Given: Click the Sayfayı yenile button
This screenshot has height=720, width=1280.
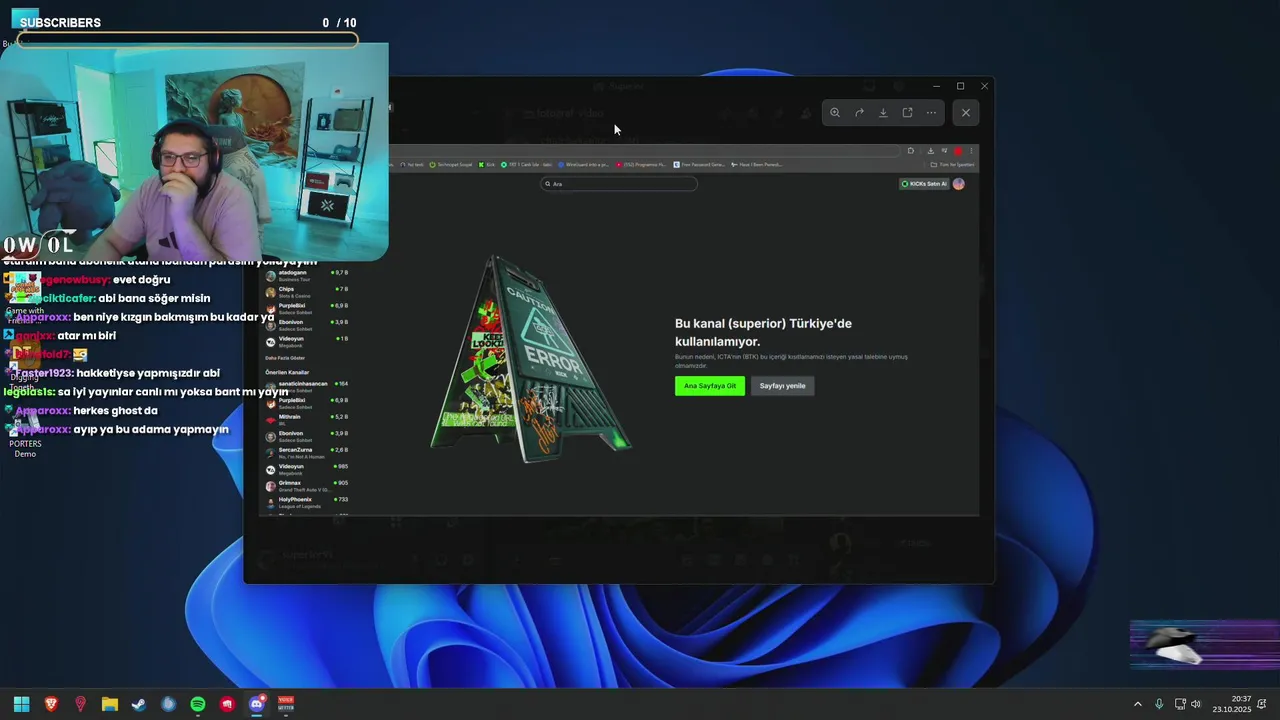Looking at the screenshot, I should click(x=782, y=386).
